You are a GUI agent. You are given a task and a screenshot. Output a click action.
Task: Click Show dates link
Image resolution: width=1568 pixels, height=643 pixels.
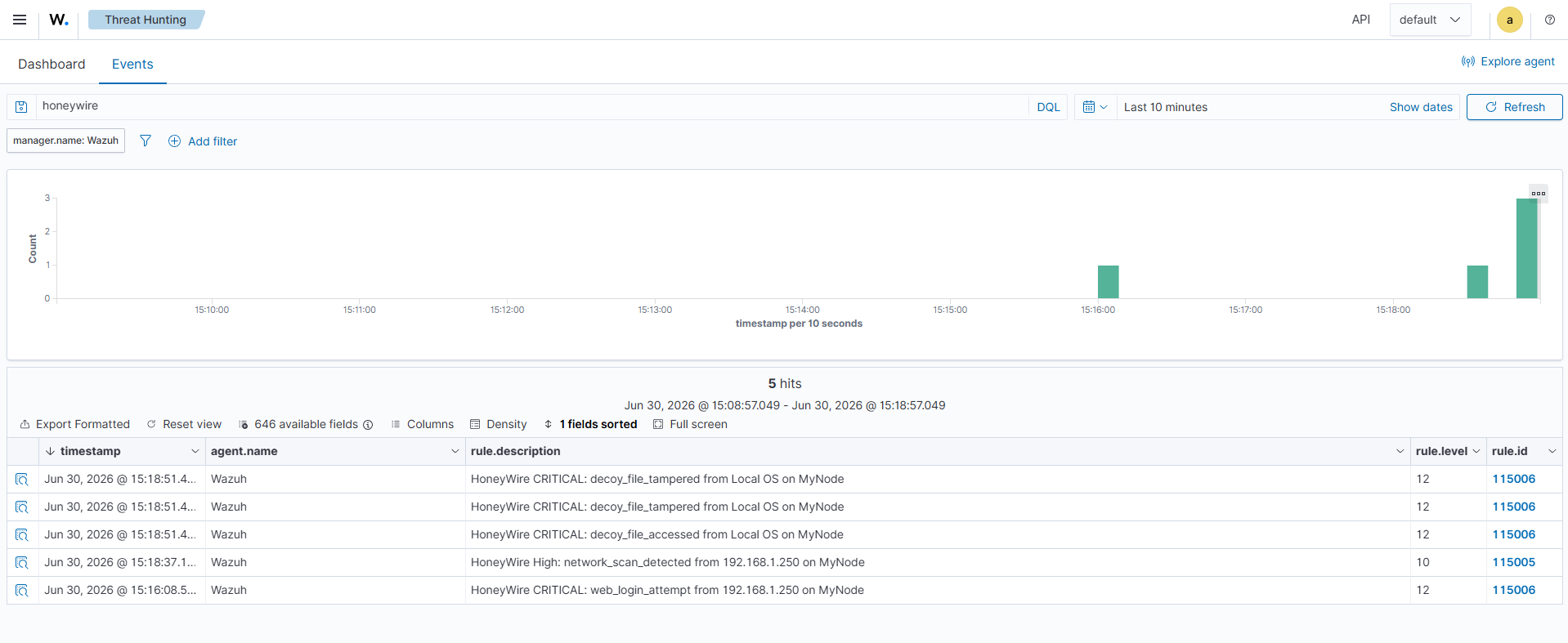coord(1421,107)
